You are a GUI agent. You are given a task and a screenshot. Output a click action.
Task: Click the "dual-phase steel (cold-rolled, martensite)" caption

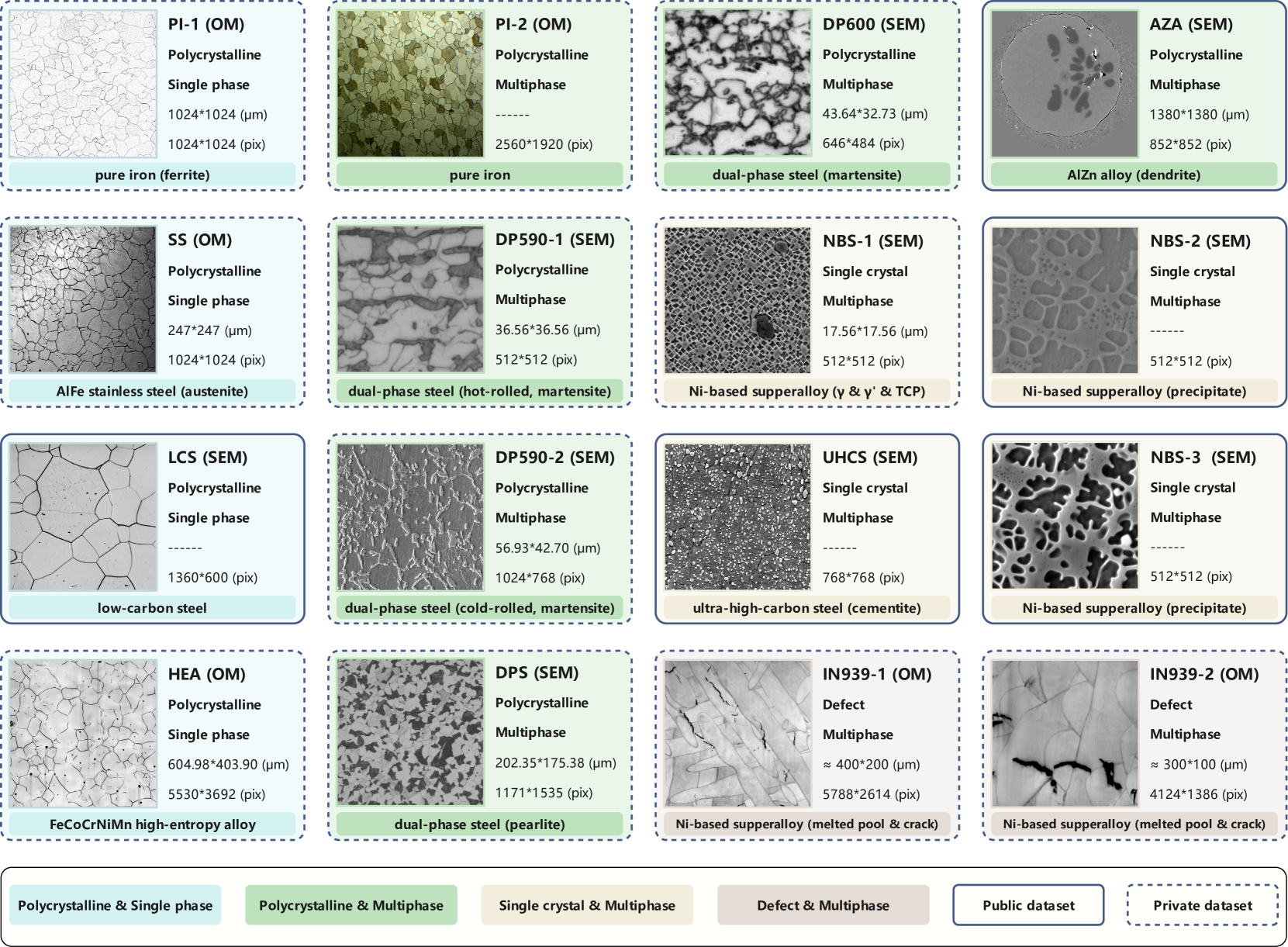pyautogui.click(x=480, y=607)
